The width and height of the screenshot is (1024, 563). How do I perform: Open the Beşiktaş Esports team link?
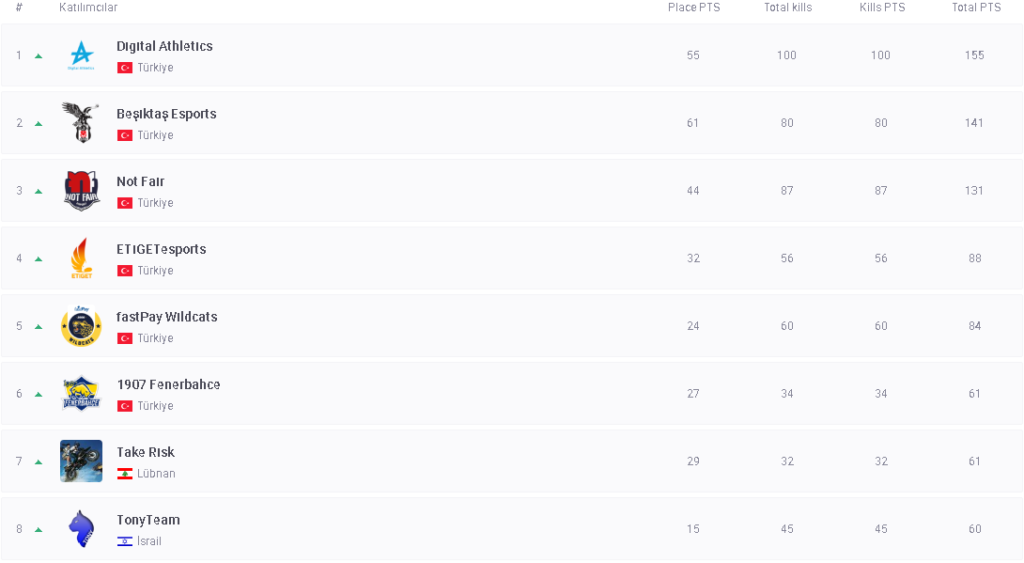(x=166, y=114)
